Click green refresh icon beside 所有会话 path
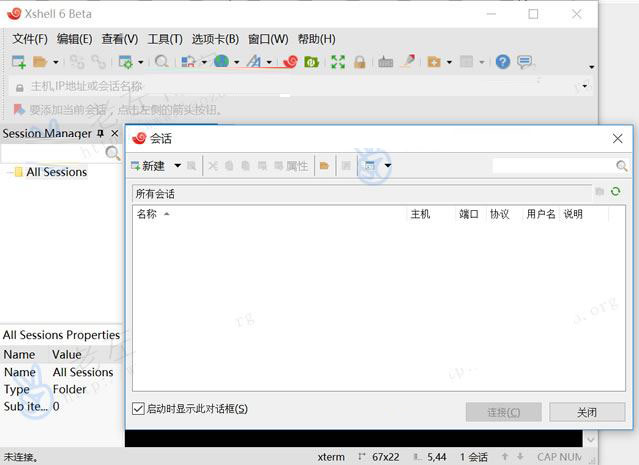The height and width of the screenshot is (465, 639). pyautogui.click(x=615, y=191)
